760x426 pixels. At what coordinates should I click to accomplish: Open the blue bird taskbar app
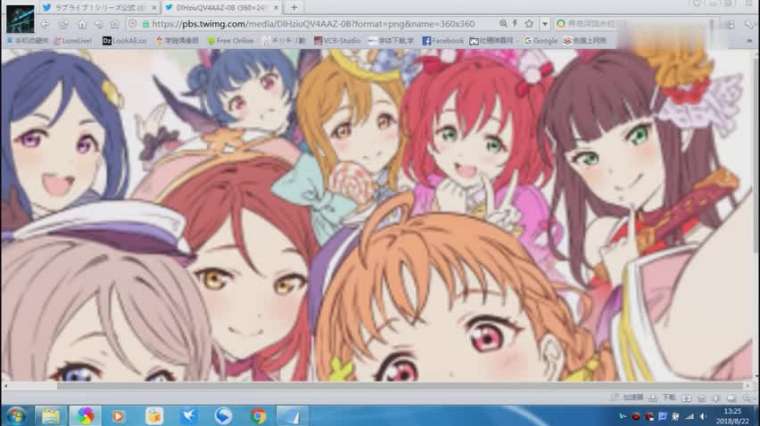click(189, 416)
